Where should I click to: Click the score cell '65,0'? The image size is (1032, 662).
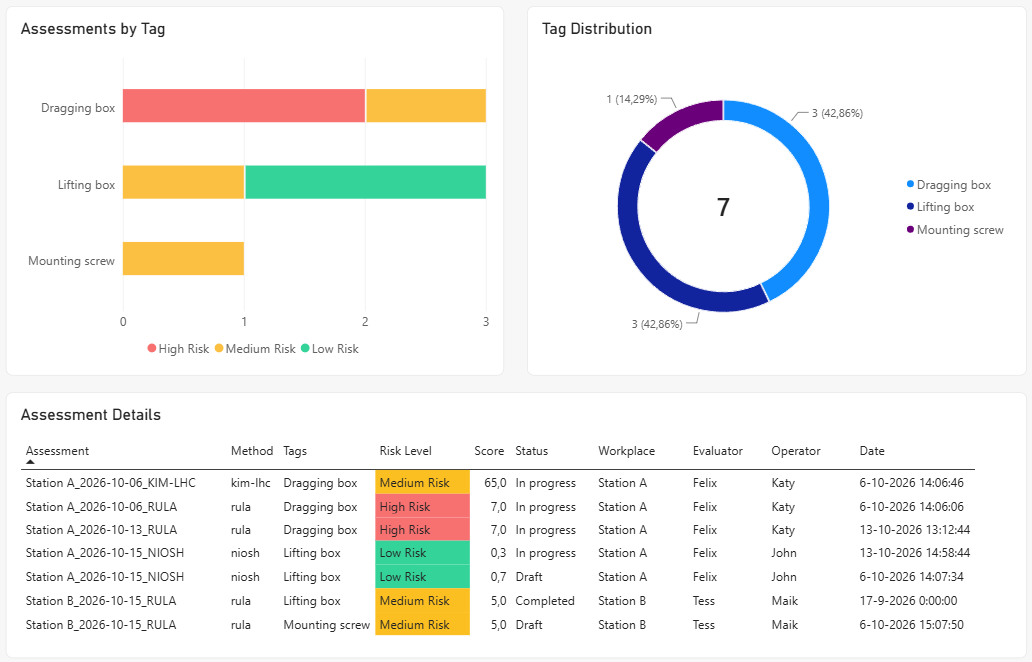tap(495, 483)
